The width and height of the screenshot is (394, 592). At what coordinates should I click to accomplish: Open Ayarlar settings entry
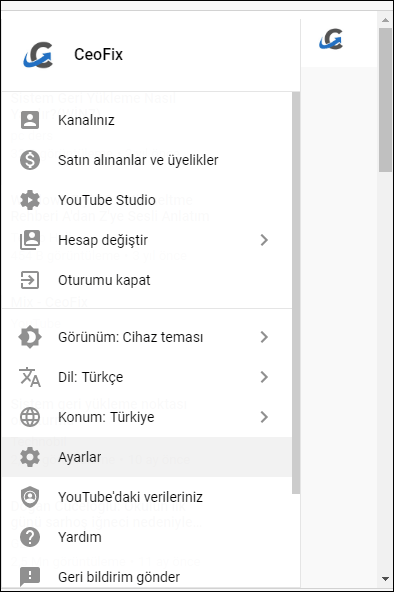point(147,457)
